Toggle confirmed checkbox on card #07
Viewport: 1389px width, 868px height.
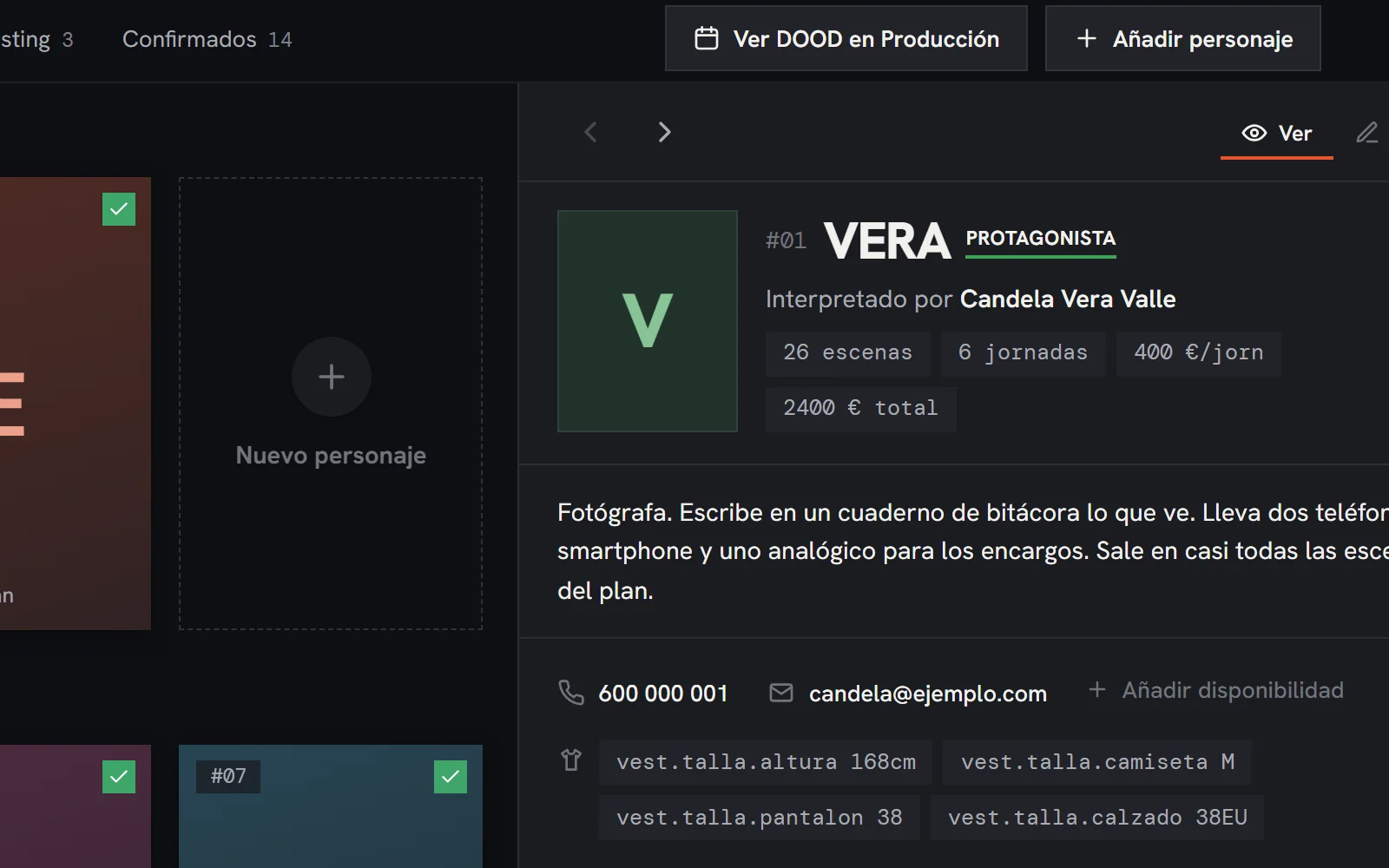451,777
